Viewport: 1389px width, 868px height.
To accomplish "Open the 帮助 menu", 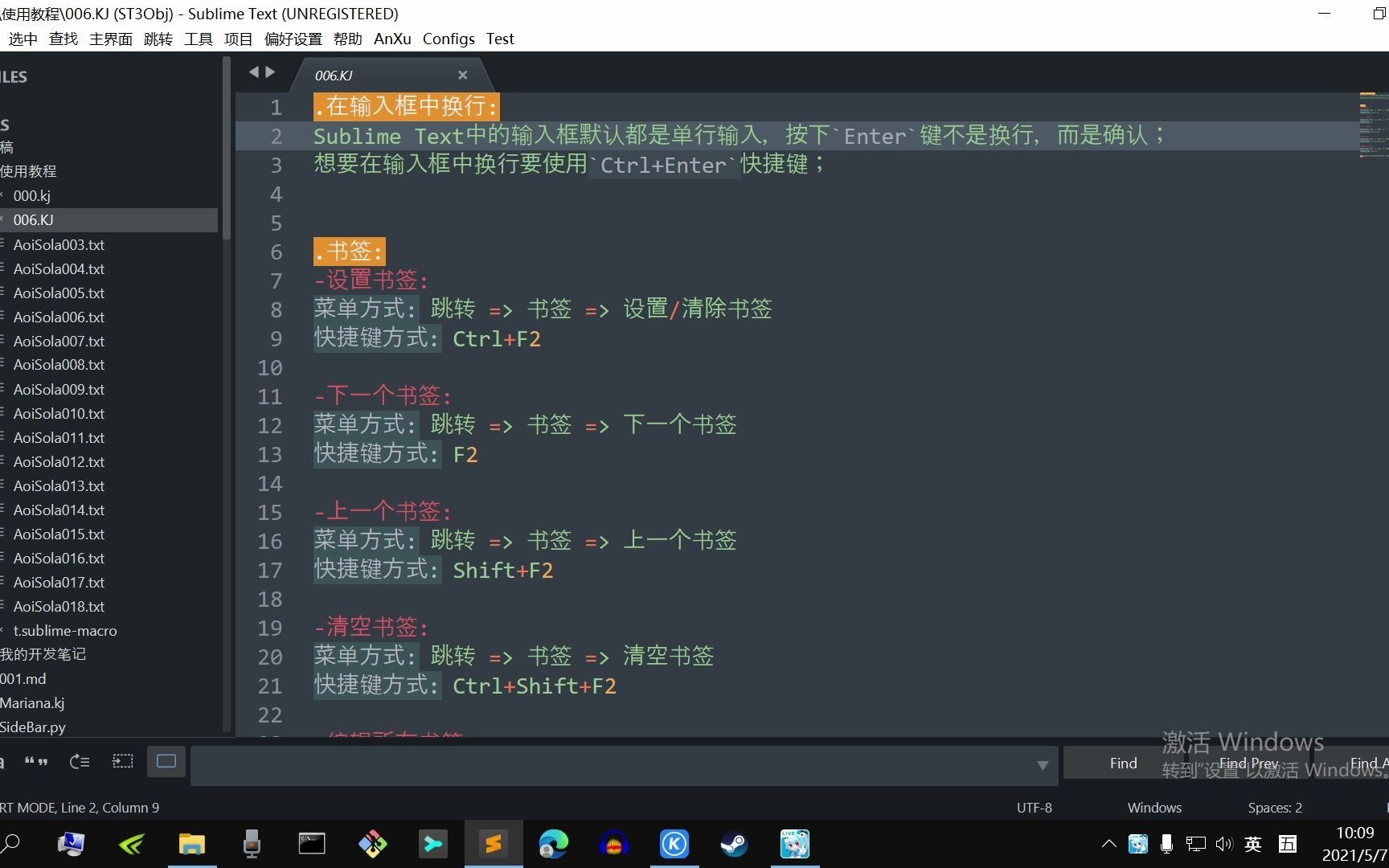I will pos(348,39).
